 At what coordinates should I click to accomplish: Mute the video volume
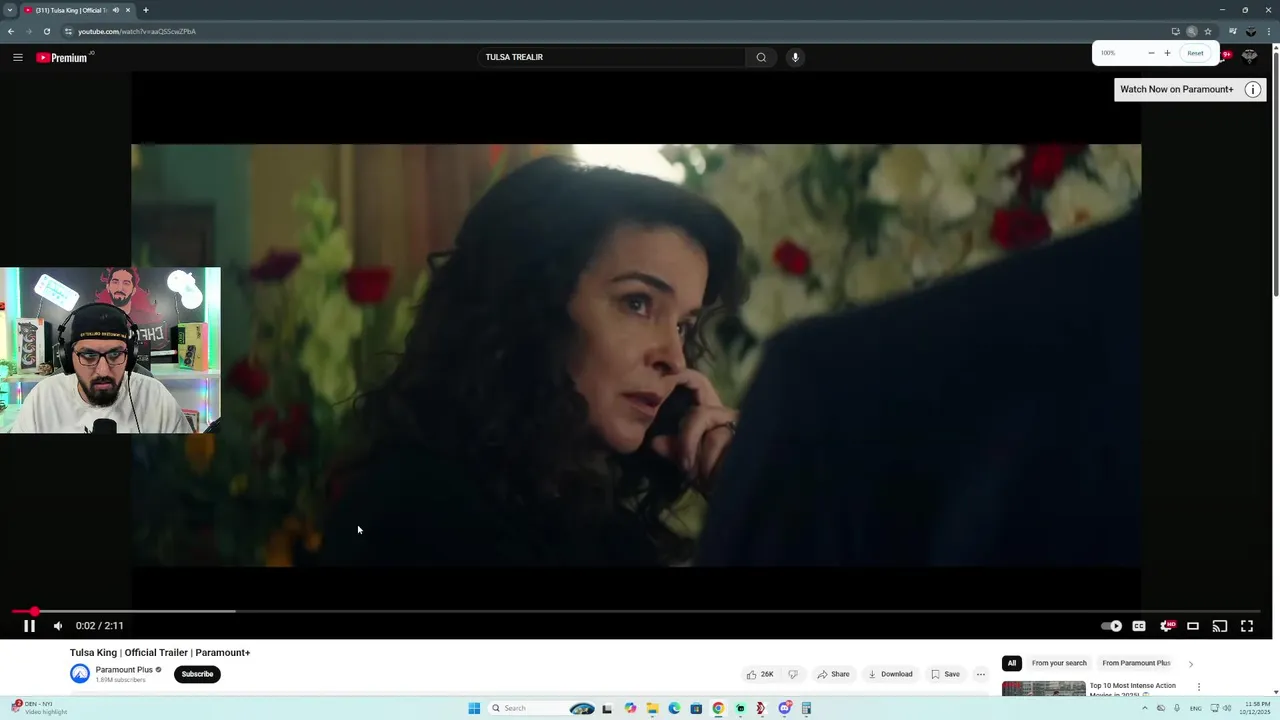(x=58, y=626)
